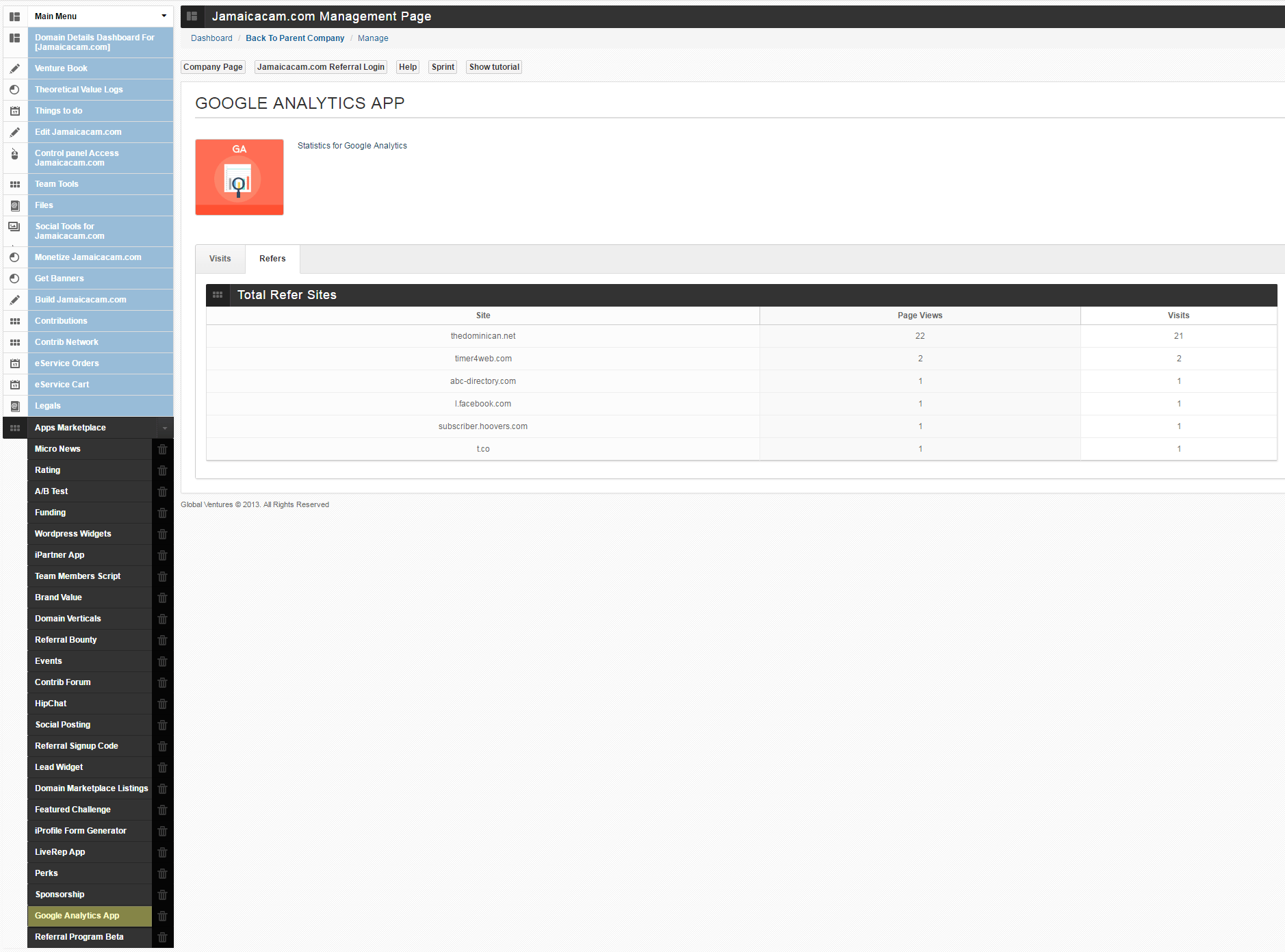The width and height of the screenshot is (1285, 952).
Task: Click trash icon next to Perks
Action: click(x=162, y=873)
